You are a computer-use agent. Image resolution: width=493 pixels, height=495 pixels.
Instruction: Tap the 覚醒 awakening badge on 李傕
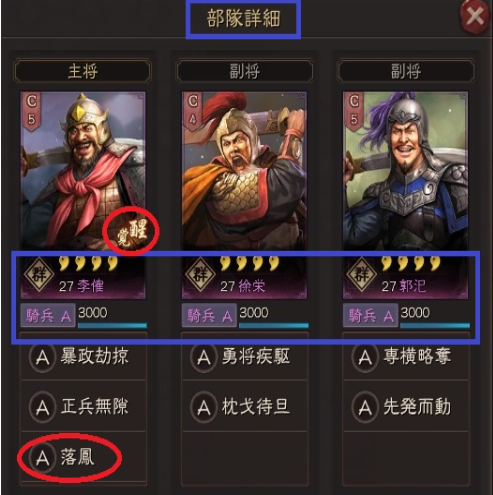click(x=132, y=232)
